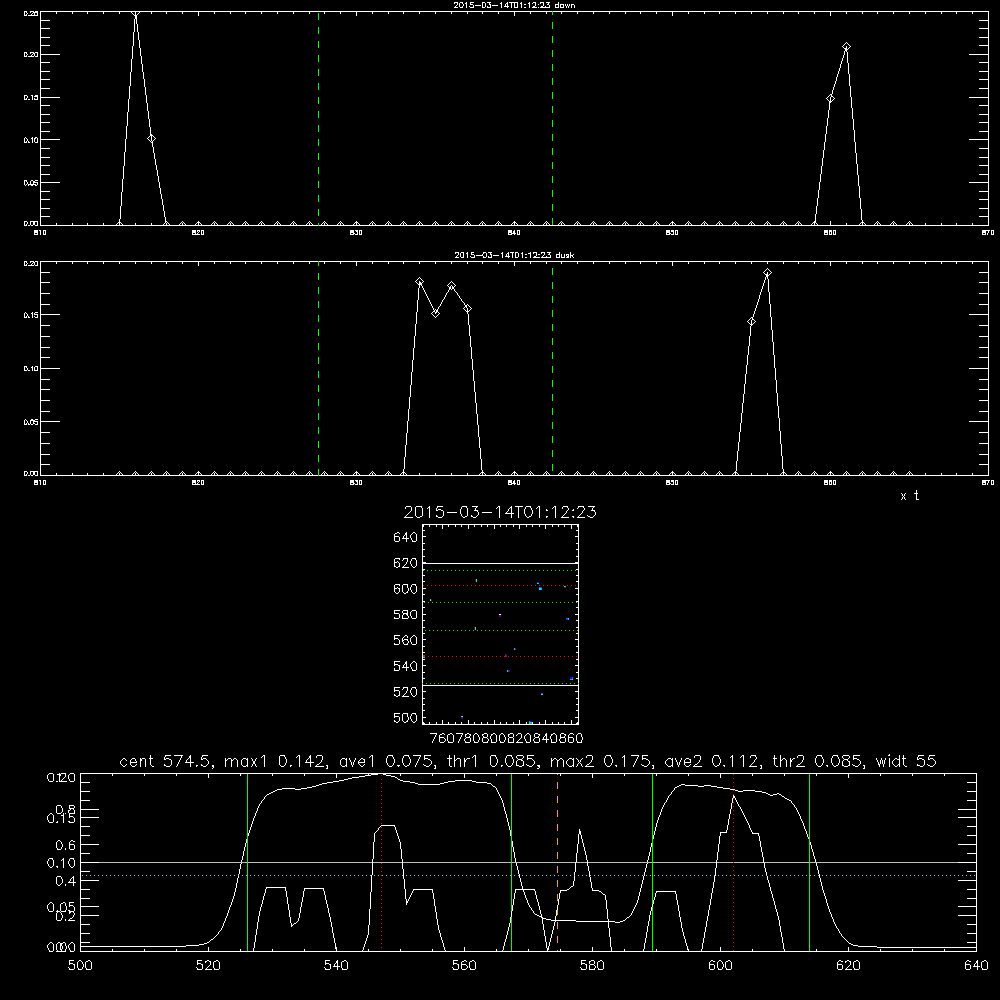Click green vertical line near 614 in bottom plot
Image resolution: width=1000 pixels, height=1000 pixels.
pos(809,862)
